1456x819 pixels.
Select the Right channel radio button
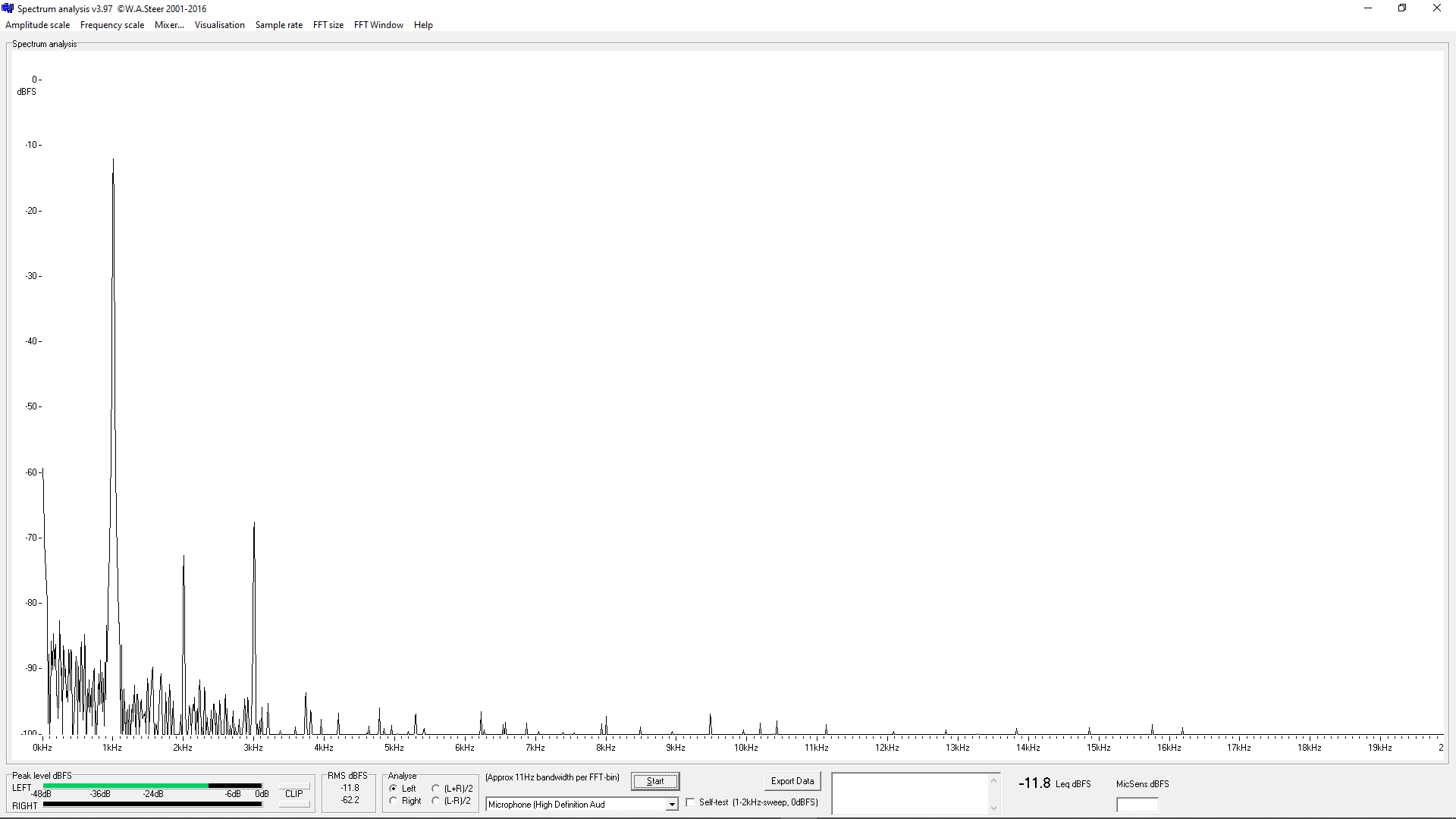pos(394,801)
